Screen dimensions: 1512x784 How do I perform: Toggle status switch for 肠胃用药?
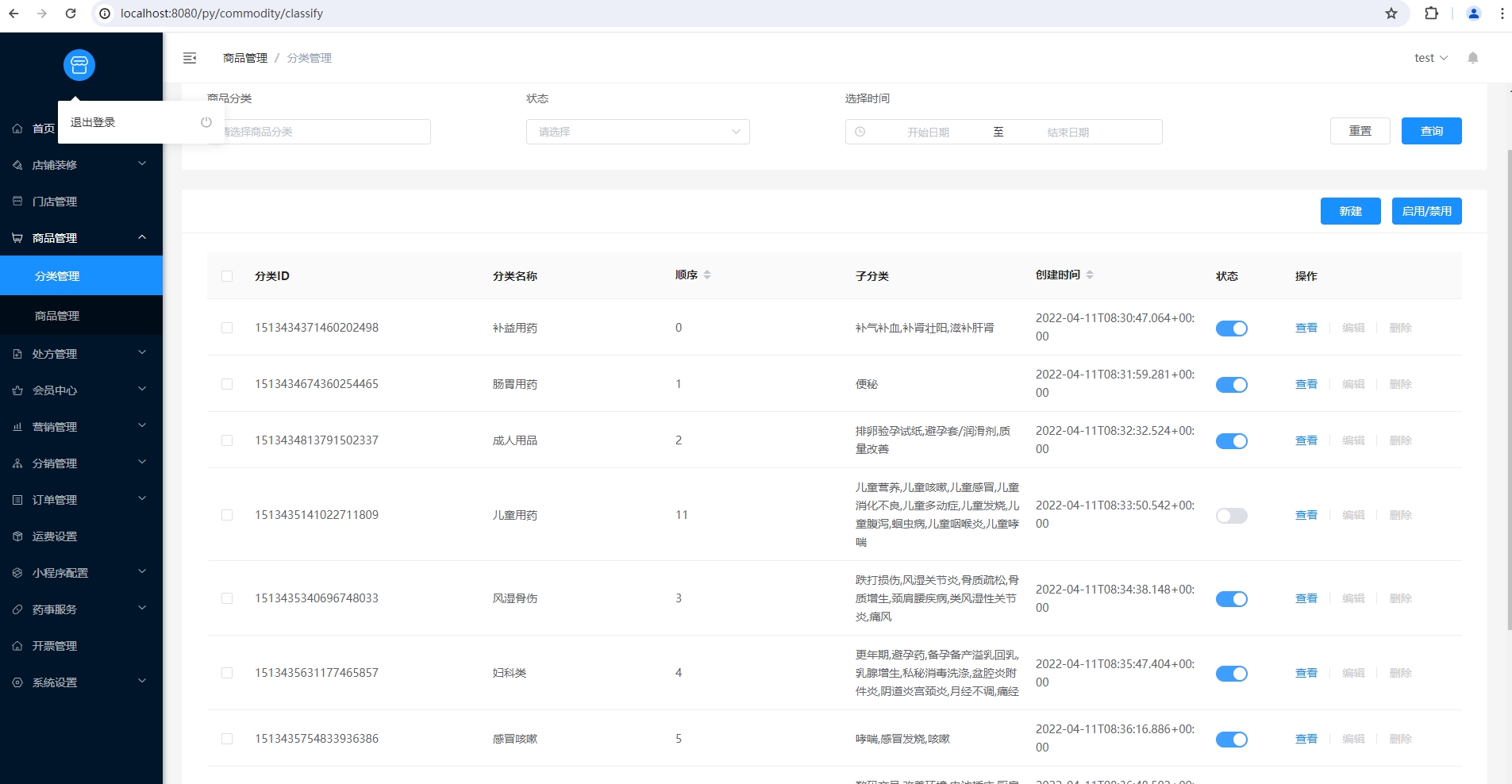click(x=1232, y=385)
